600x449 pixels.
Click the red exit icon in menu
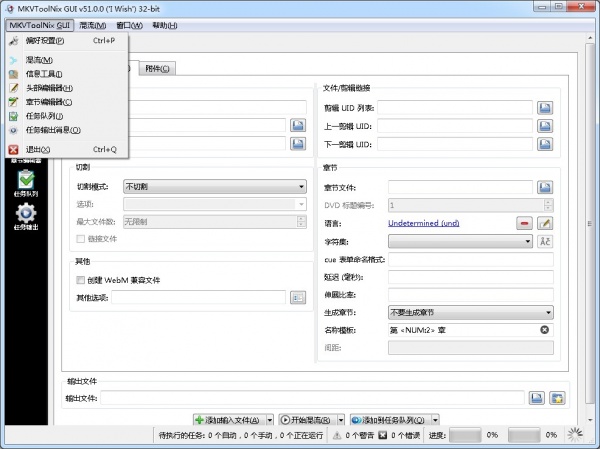click(14, 150)
